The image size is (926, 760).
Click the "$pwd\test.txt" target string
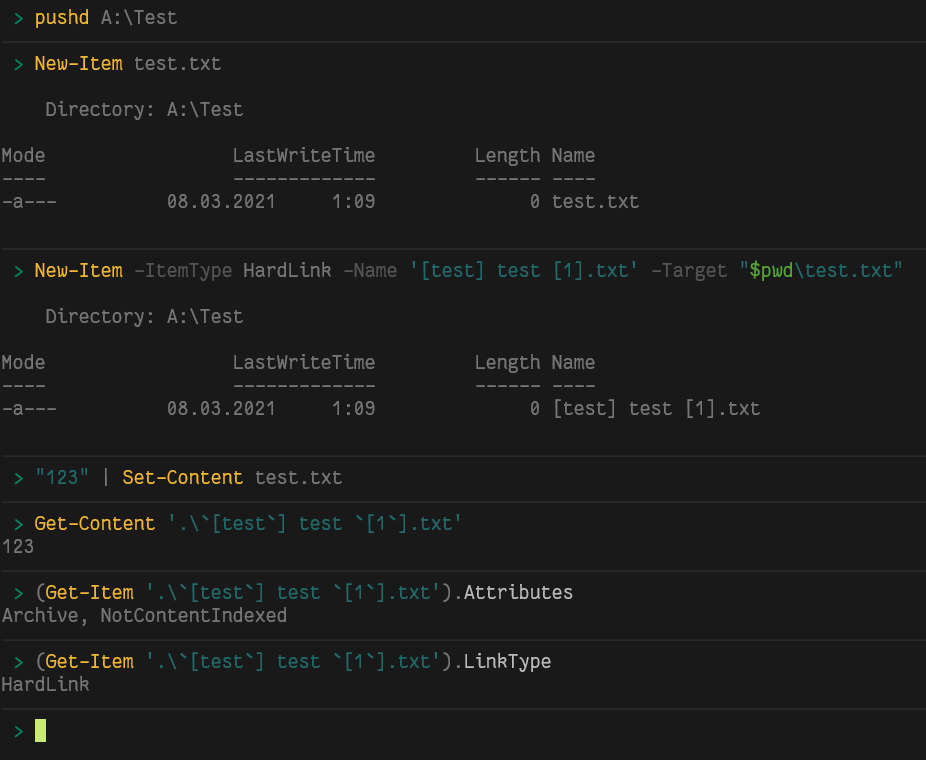pos(820,270)
